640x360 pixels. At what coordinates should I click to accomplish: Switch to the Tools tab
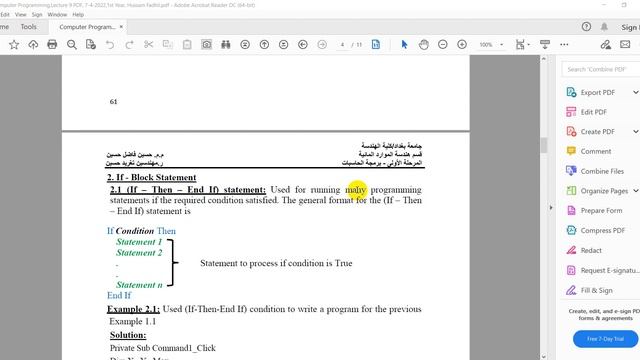click(29, 27)
